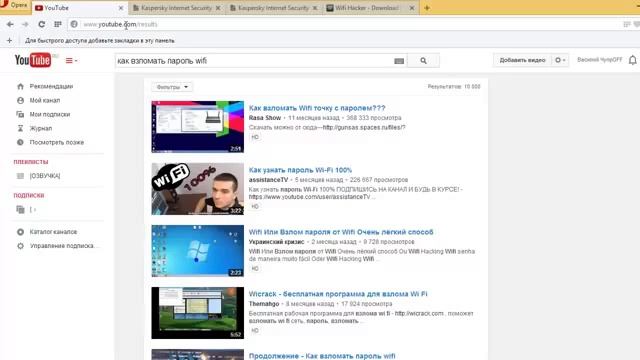Open notifications bell icon

632,60
